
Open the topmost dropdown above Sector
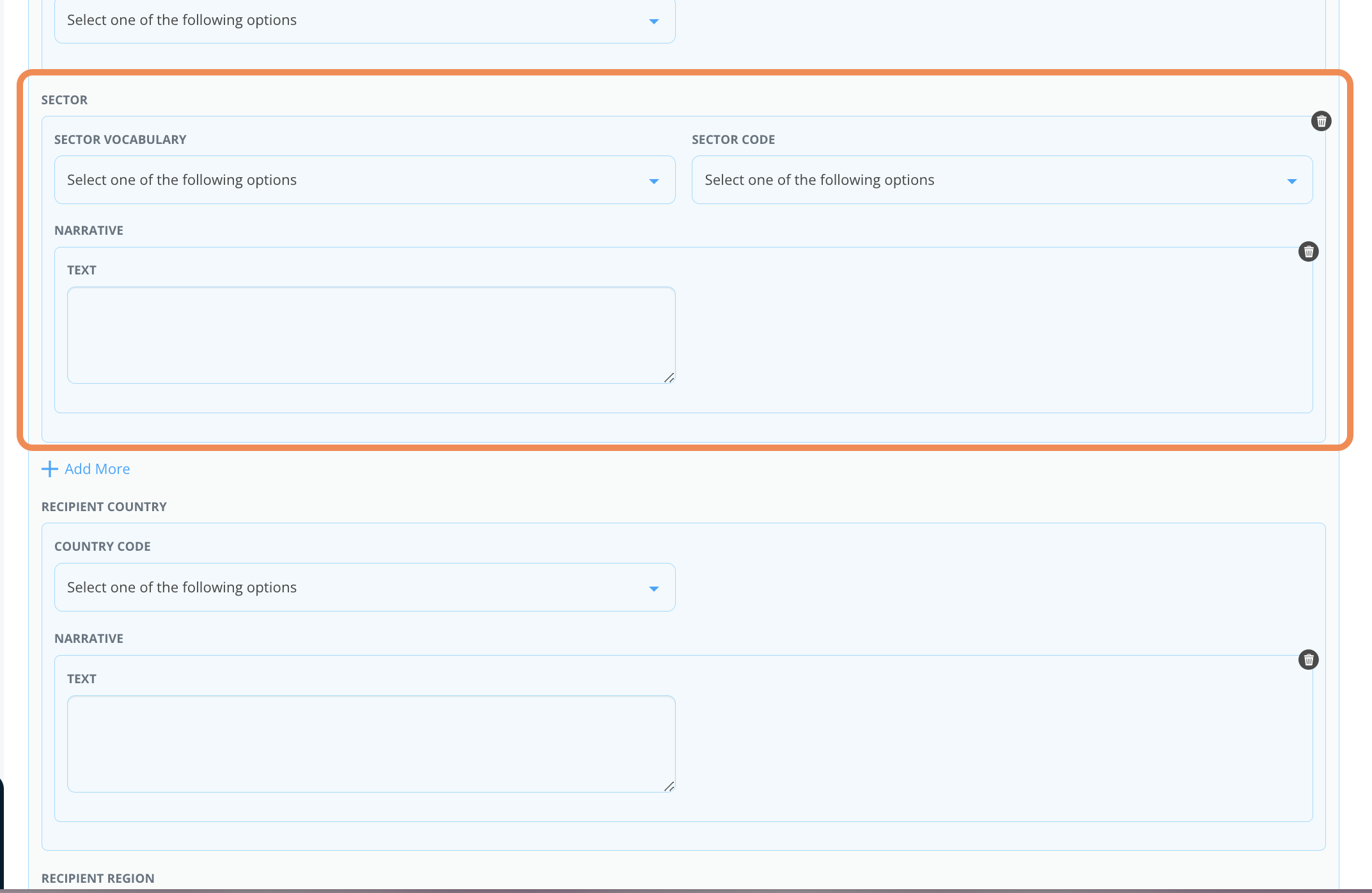coord(364,20)
